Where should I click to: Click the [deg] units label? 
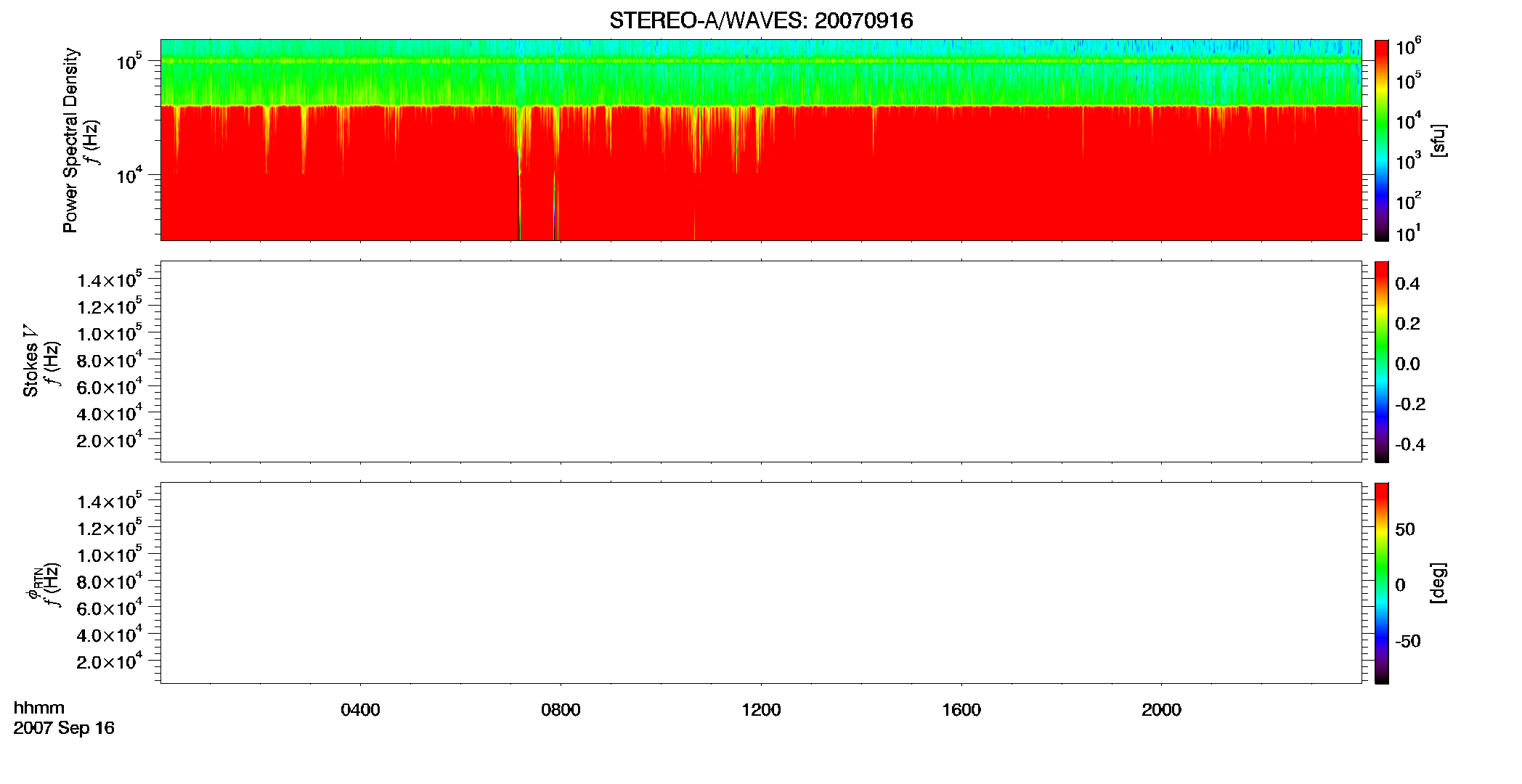tap(1438, 583)
